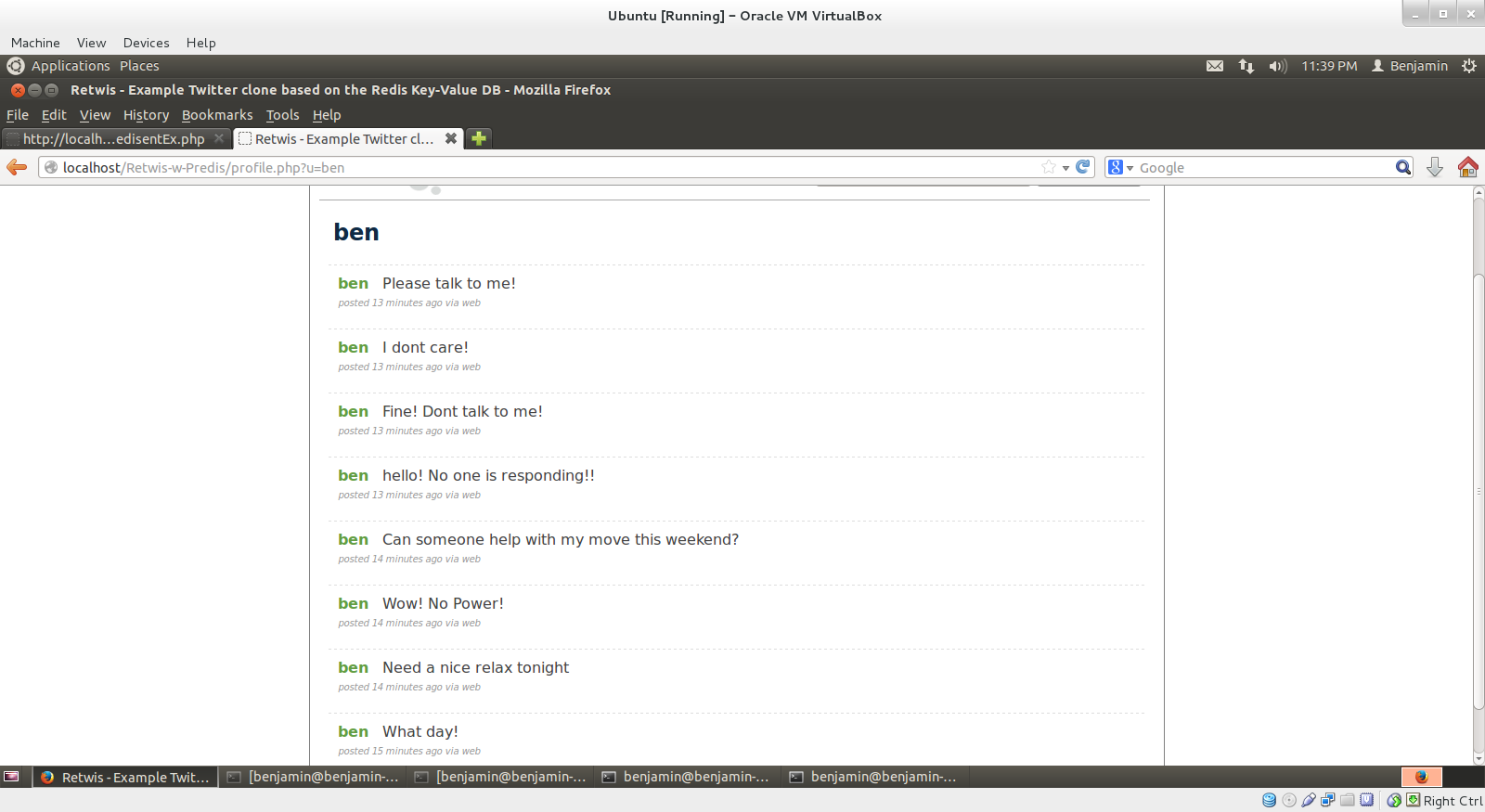The image size is (1485, 812).
Task: Reload the current page
Action: (1082, 167)
